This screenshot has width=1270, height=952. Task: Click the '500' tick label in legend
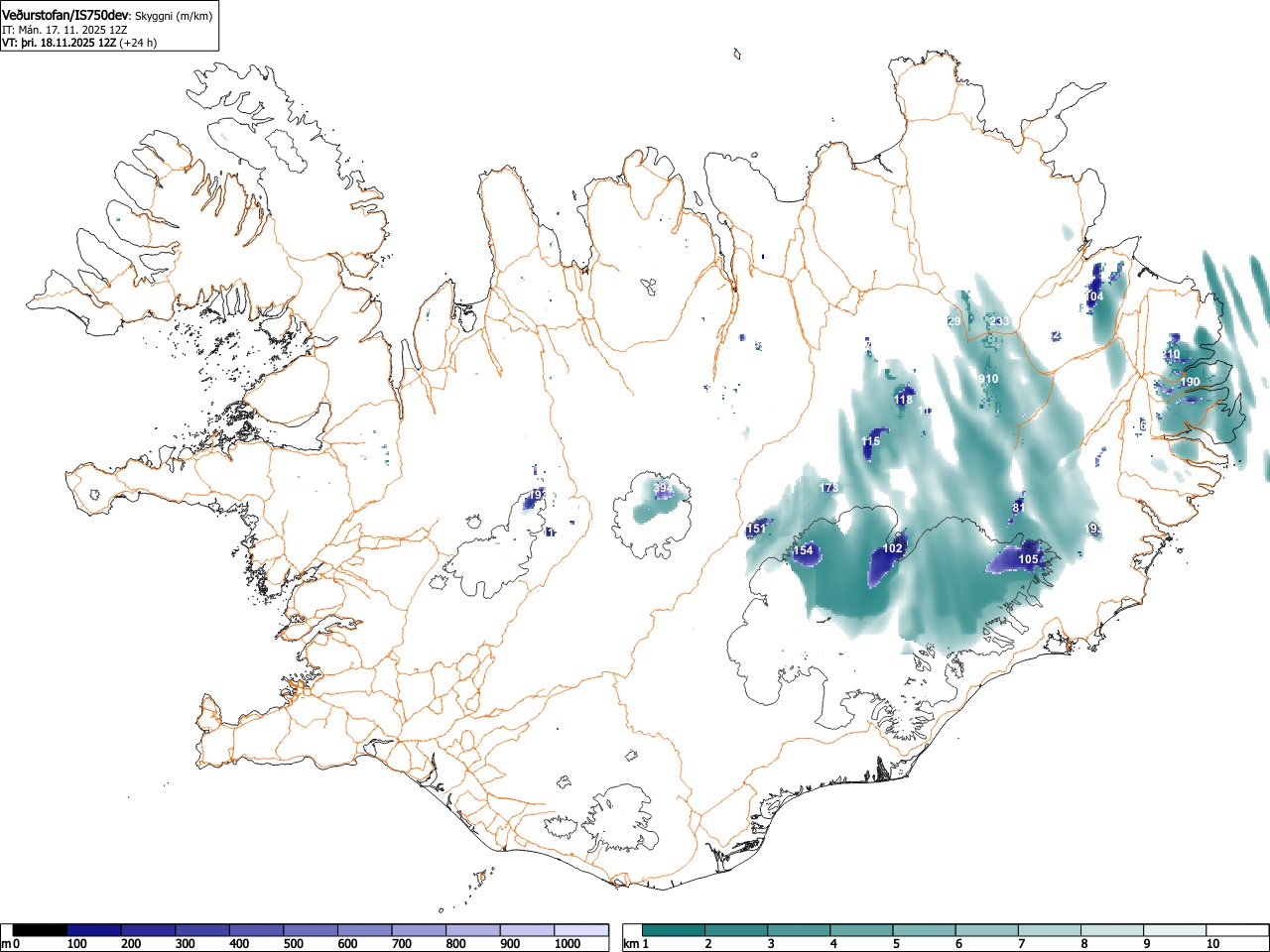293,944
